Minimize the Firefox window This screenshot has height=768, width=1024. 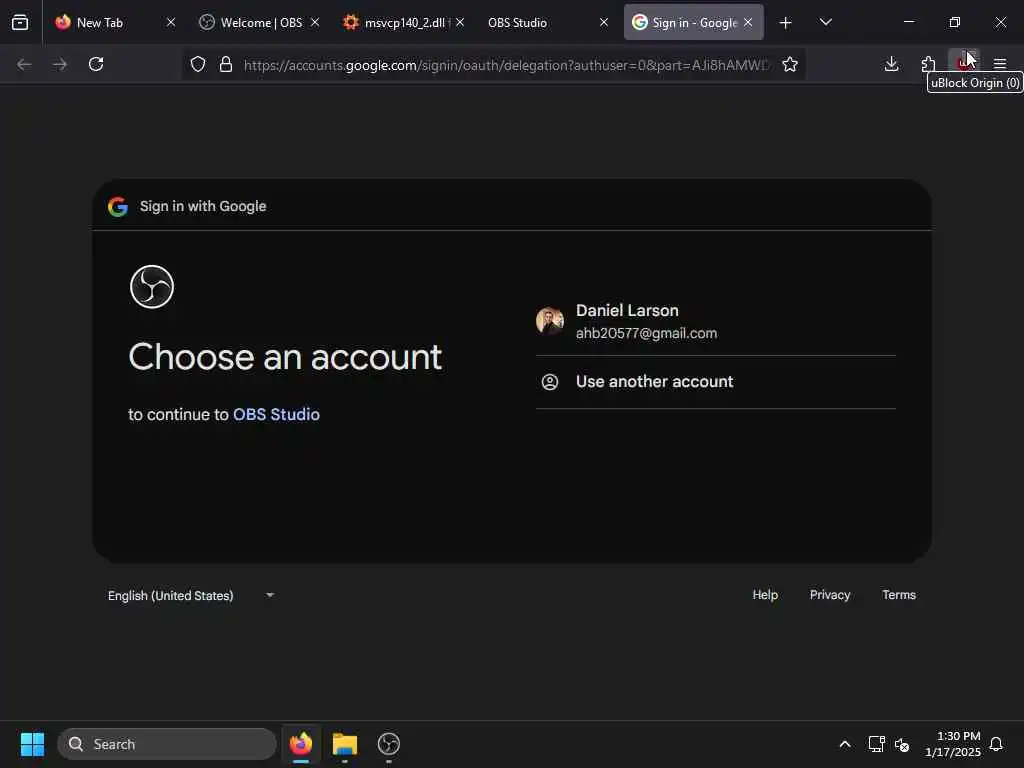tap(908, 22)
